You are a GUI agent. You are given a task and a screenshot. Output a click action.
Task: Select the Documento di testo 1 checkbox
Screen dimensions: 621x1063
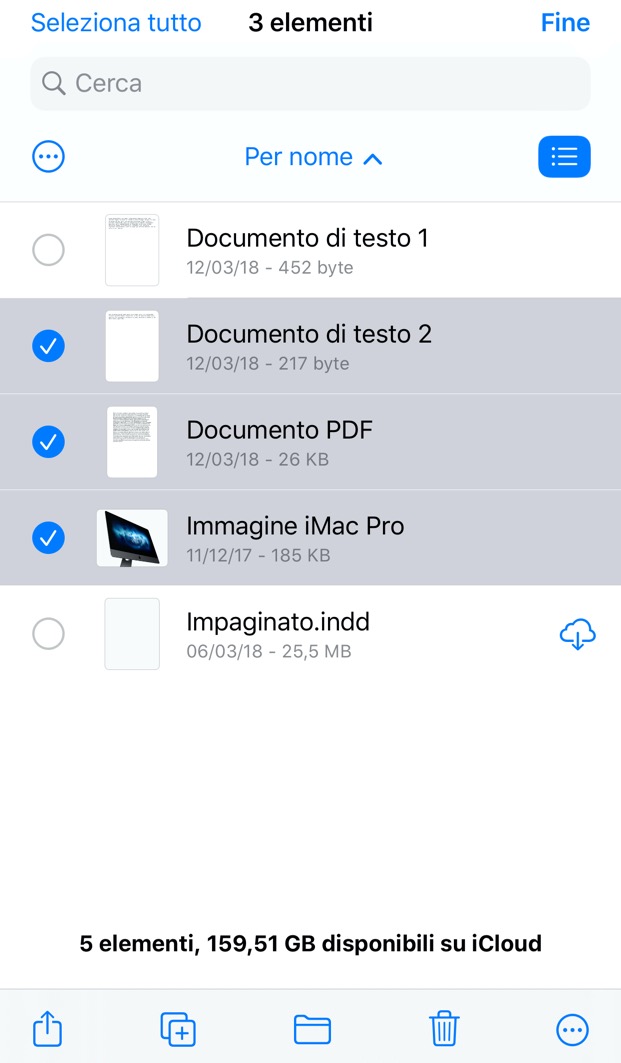pyautogui.click(x=48, y=250)
